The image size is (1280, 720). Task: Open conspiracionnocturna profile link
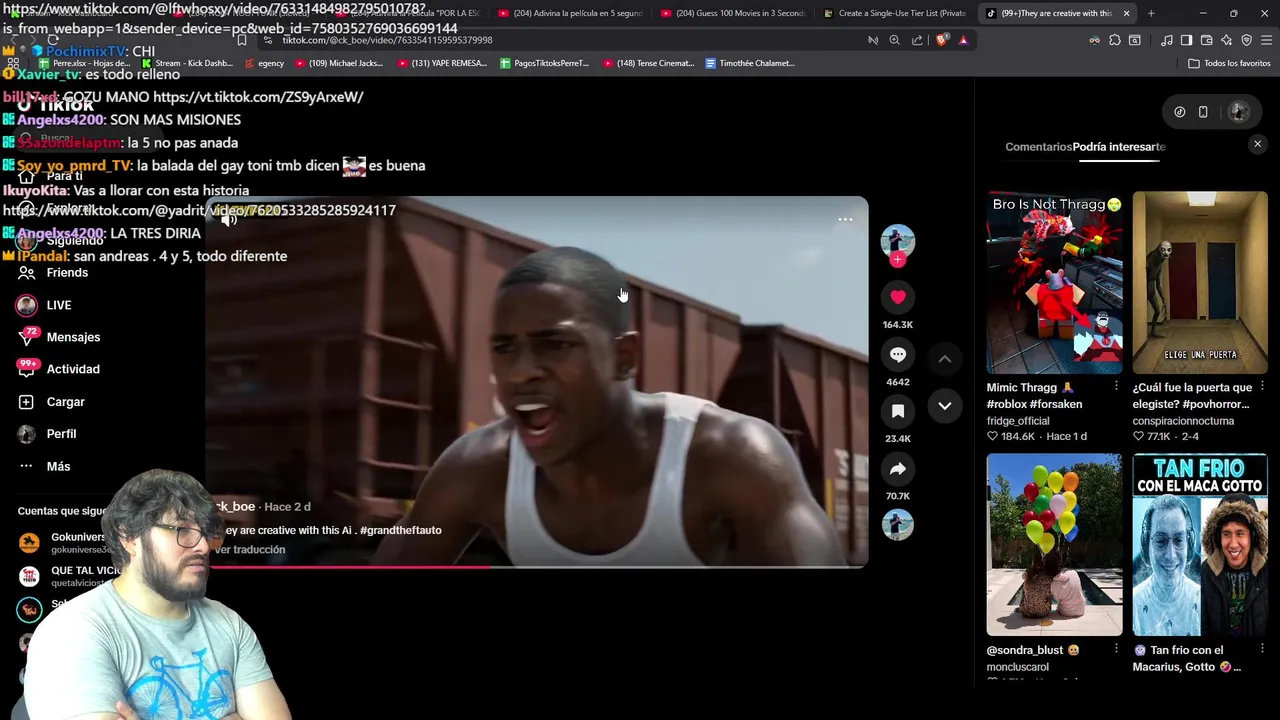pyautogui.click(x=1183, y=421)
